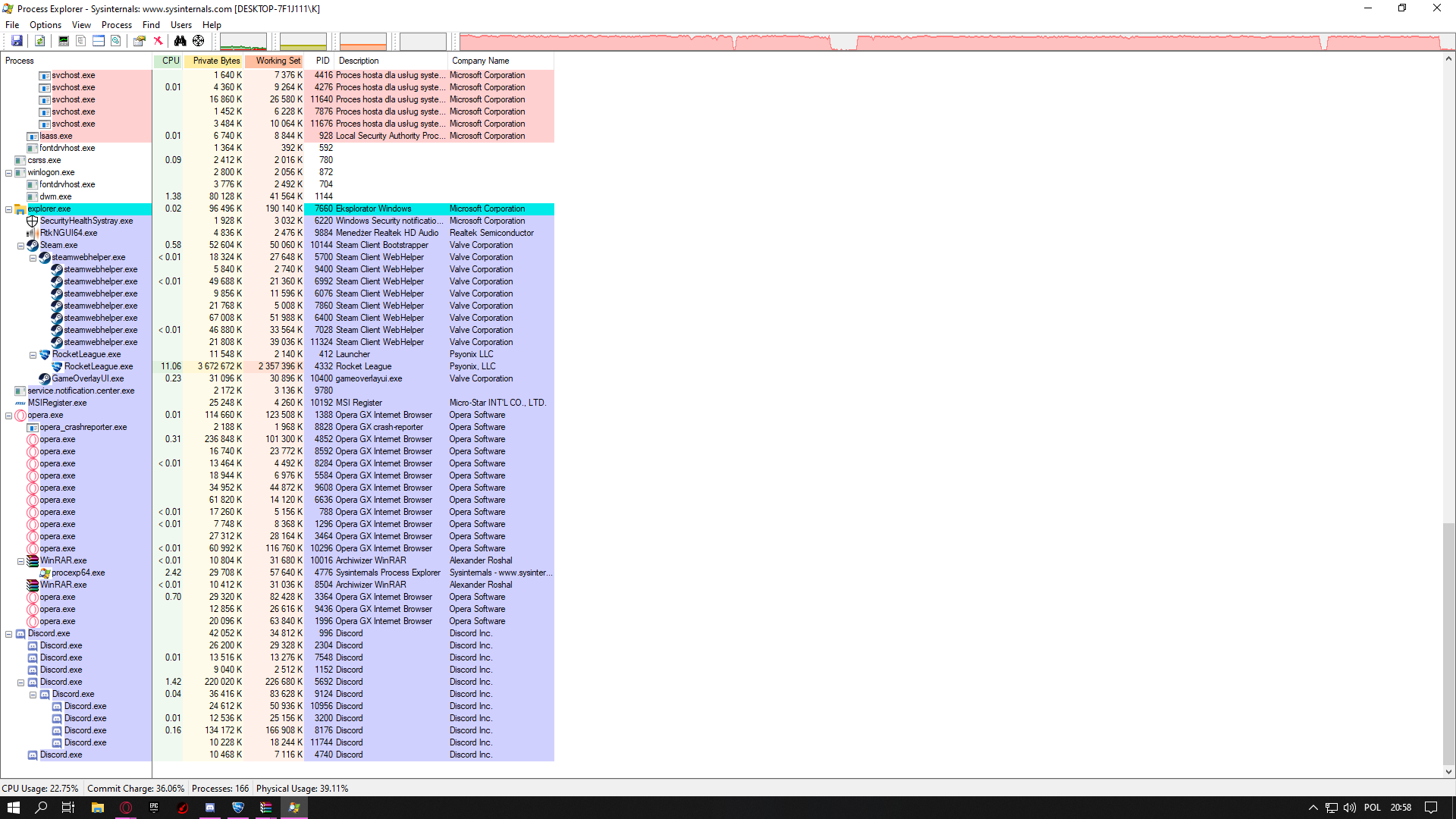This screenshot has width=1456, height=819.
Task: Select the explorer.exe icon in tree
Action: pyautogui.click(x=20, y=209)
